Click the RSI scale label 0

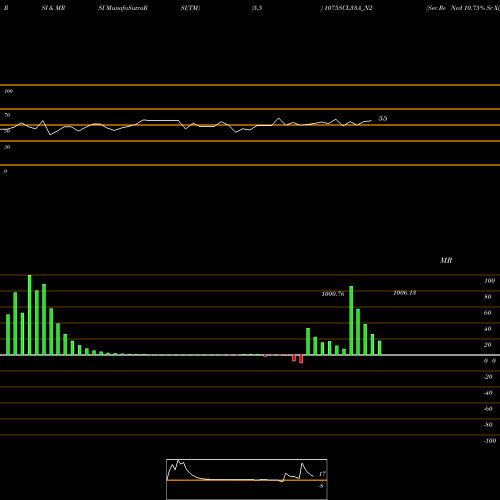pos(5,171)
